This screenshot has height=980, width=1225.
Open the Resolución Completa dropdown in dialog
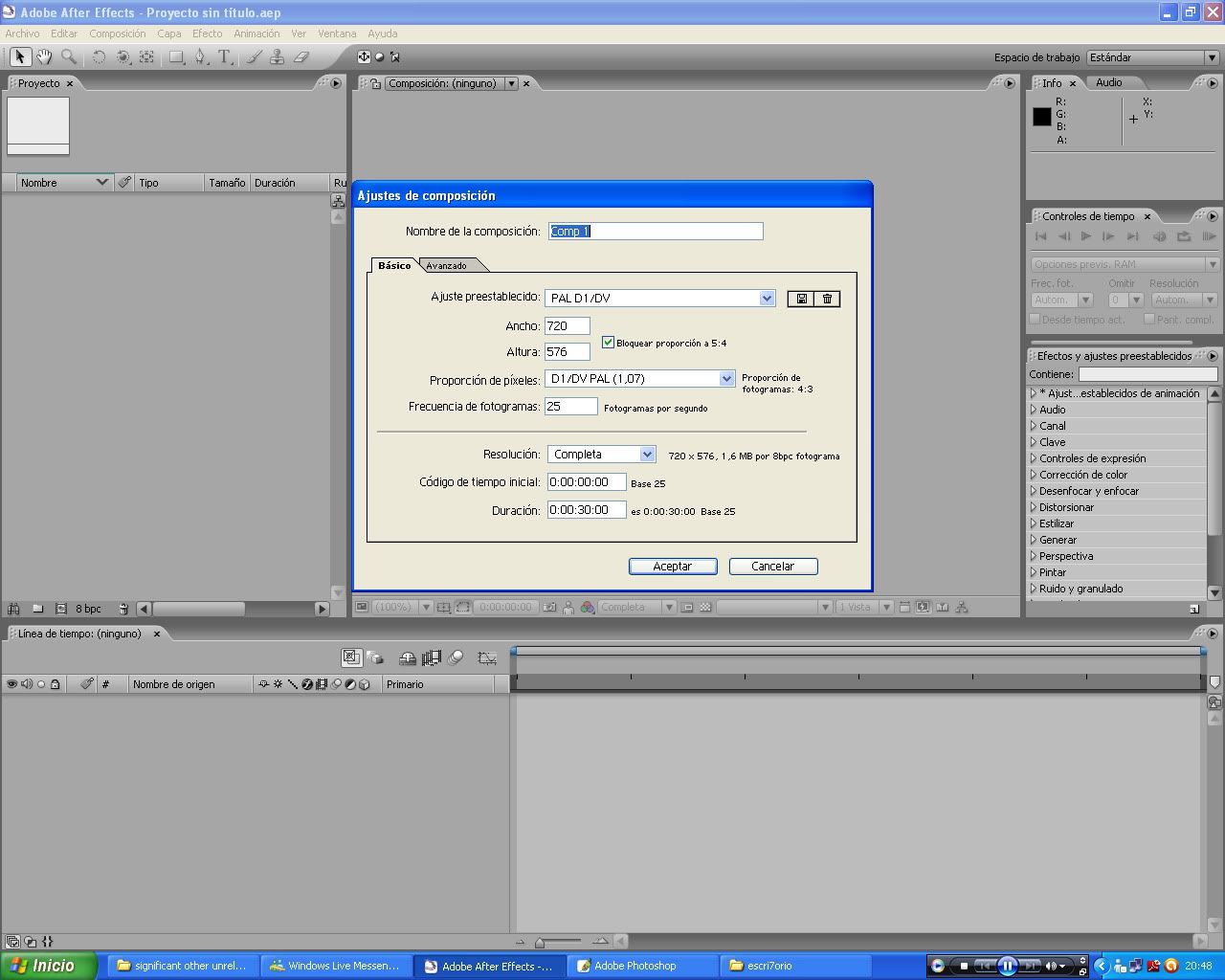click(x=601, y=455)
